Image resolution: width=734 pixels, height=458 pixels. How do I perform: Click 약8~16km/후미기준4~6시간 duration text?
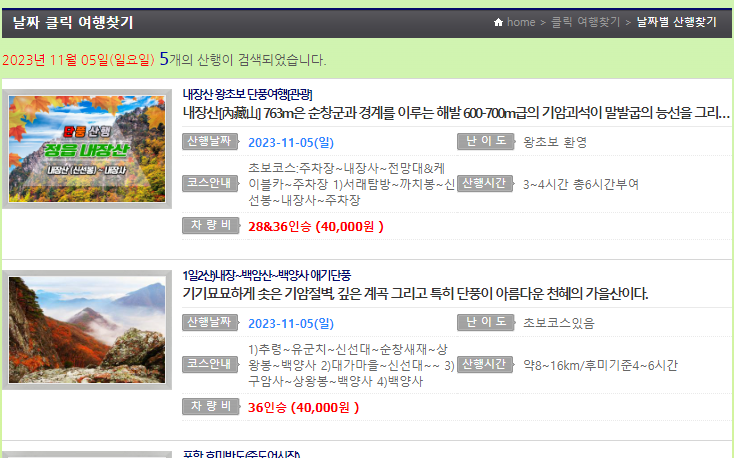600,365
